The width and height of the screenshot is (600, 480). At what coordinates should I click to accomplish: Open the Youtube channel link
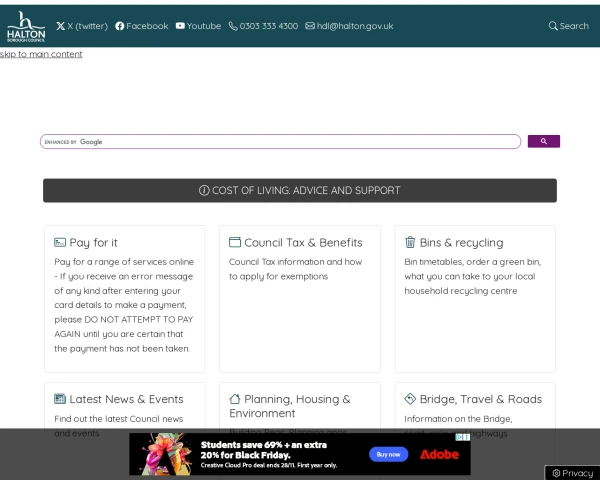coord(198,26)
